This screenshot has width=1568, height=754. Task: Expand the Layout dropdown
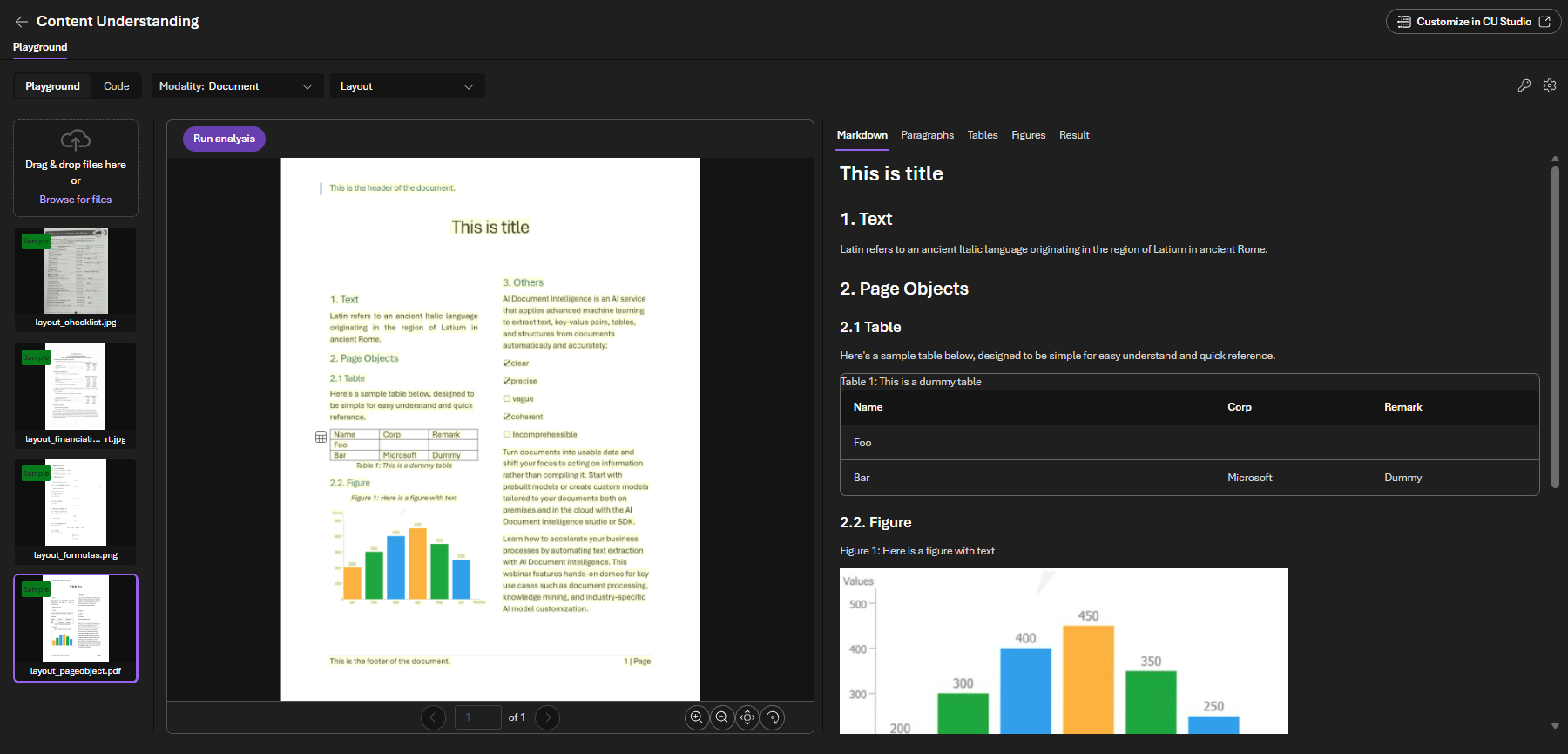(407, 86)
